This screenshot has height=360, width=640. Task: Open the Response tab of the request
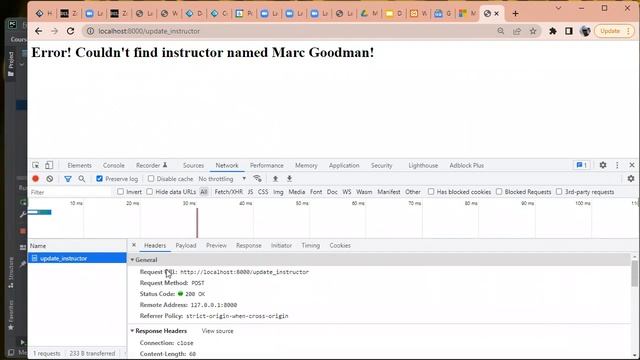pyautogui.click(x=249, y=245)
